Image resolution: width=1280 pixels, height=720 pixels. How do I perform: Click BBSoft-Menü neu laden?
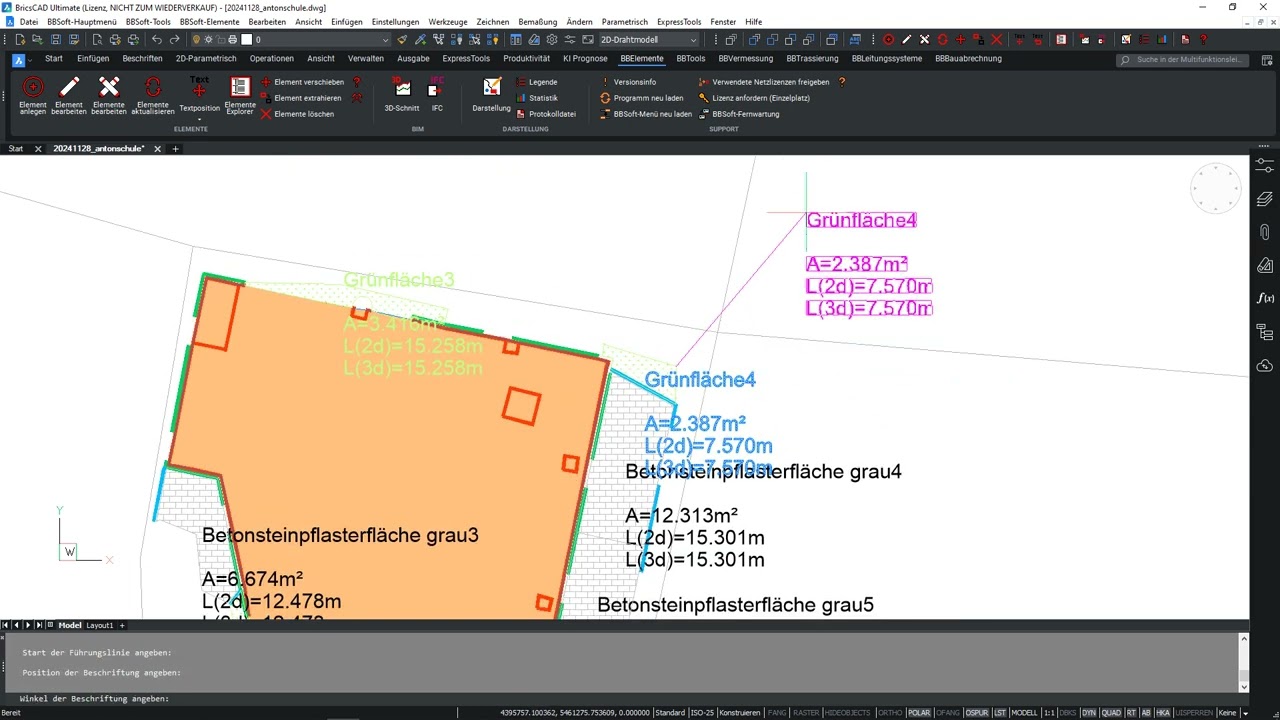646,114
